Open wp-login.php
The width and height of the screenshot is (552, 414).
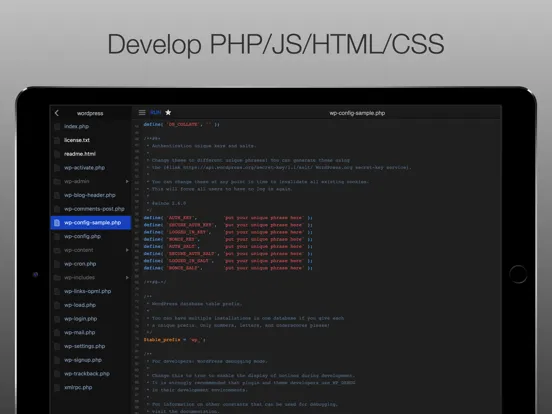[91, 319]
